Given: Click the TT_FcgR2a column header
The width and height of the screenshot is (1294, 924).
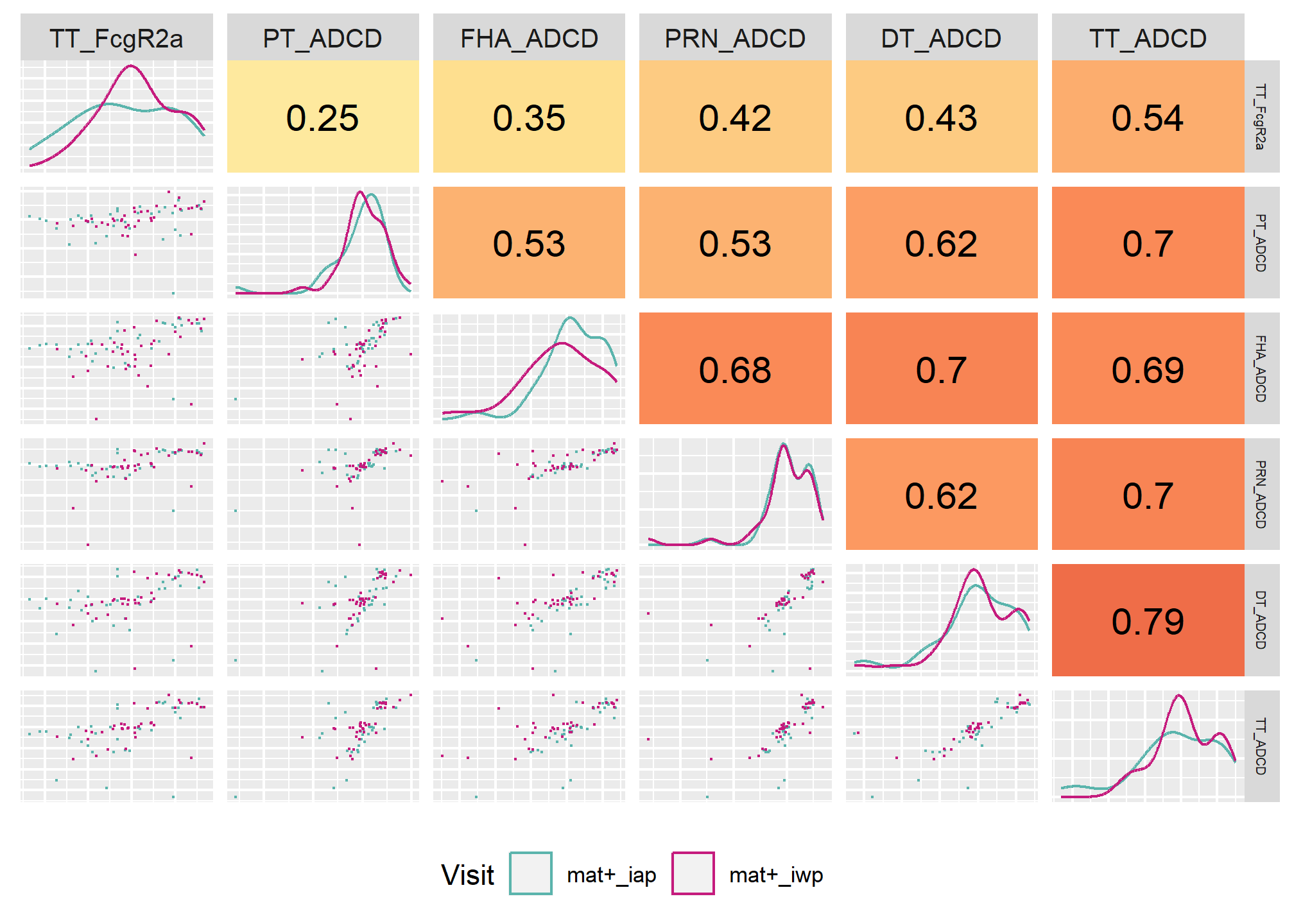Looking at the screenshot, I should (117, 37).
